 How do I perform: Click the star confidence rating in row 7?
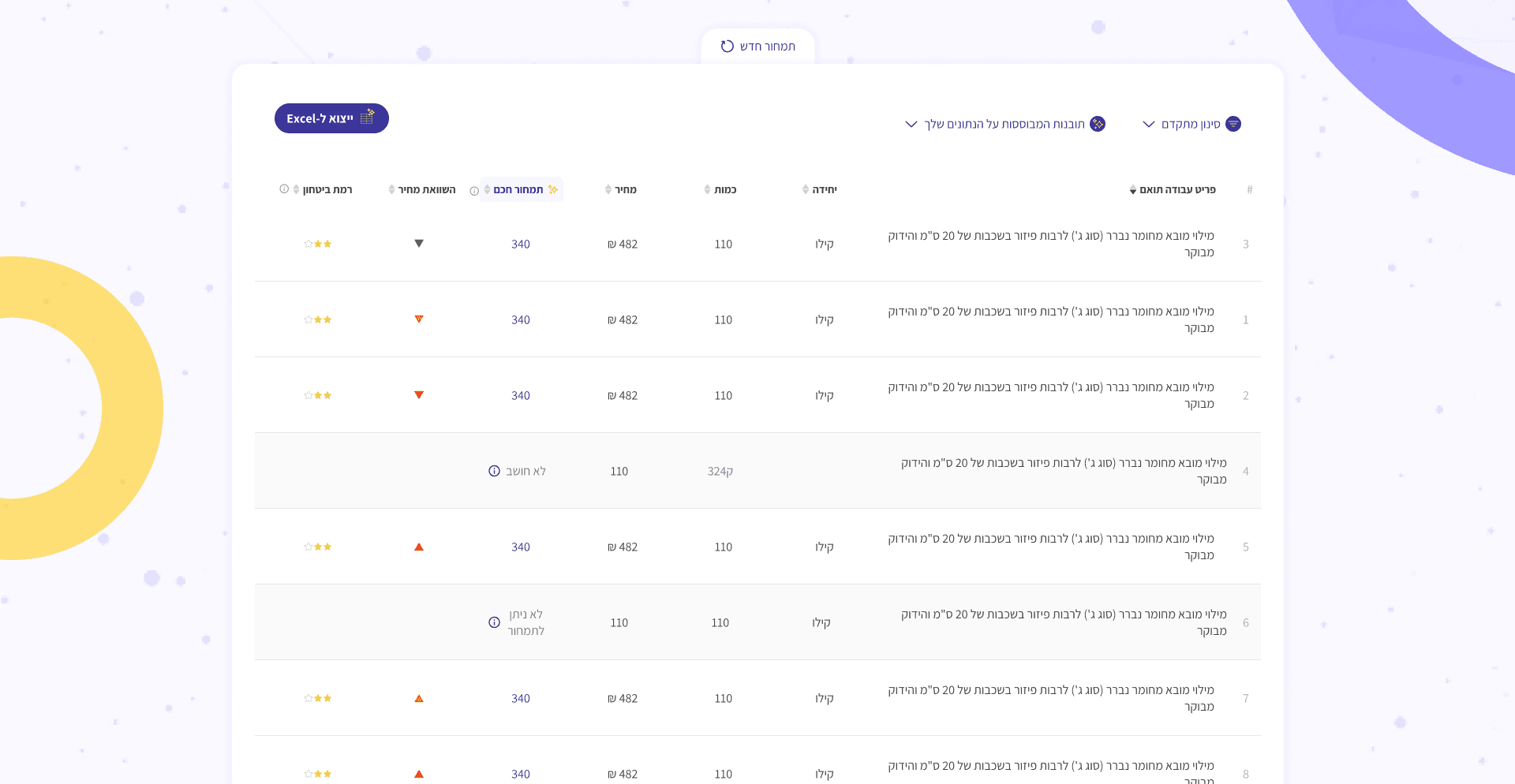(318, 698)
